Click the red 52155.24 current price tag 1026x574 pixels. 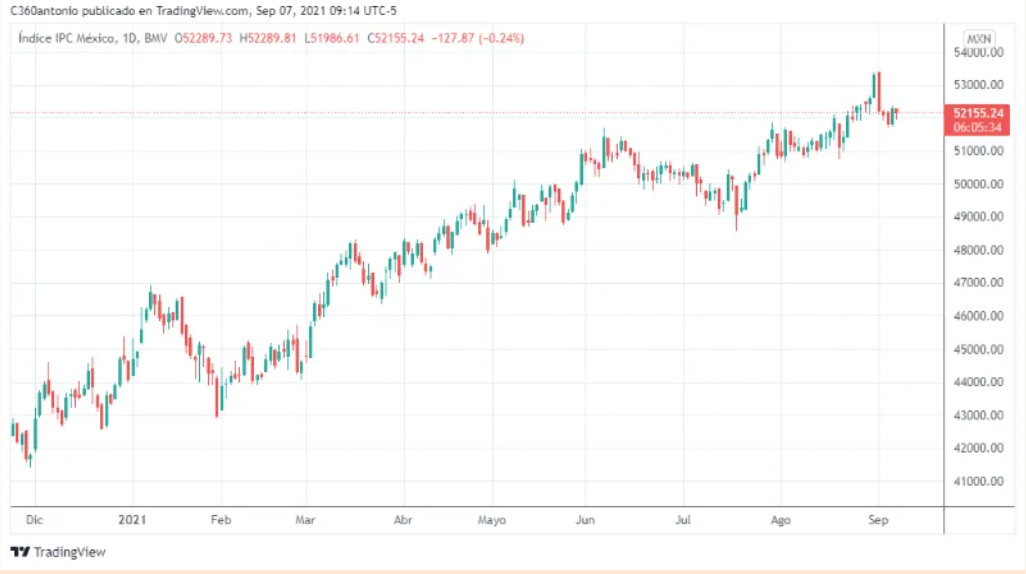pyautogui.click(x=978, y=113)
